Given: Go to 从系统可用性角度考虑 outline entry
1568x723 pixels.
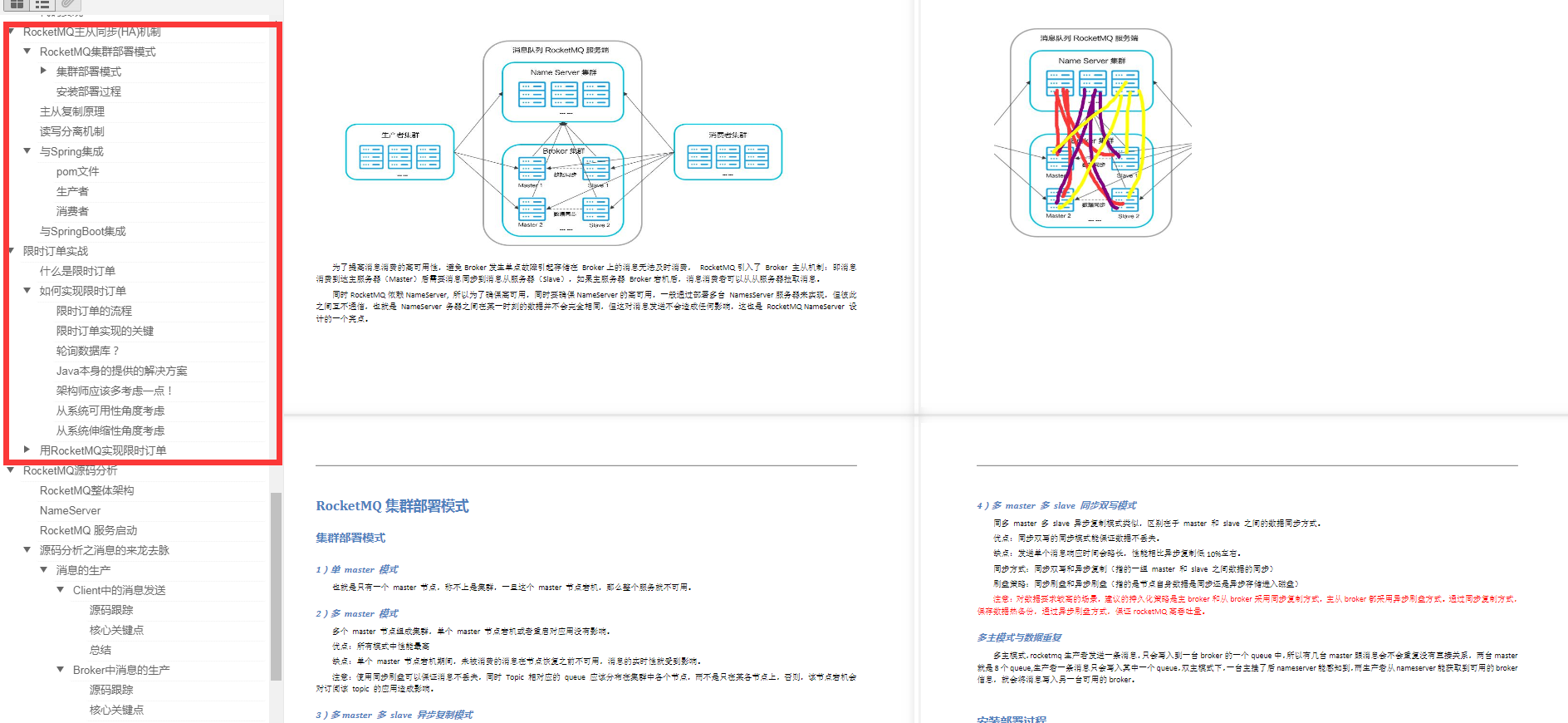Looking at the screenshot, I should [110, 411].
